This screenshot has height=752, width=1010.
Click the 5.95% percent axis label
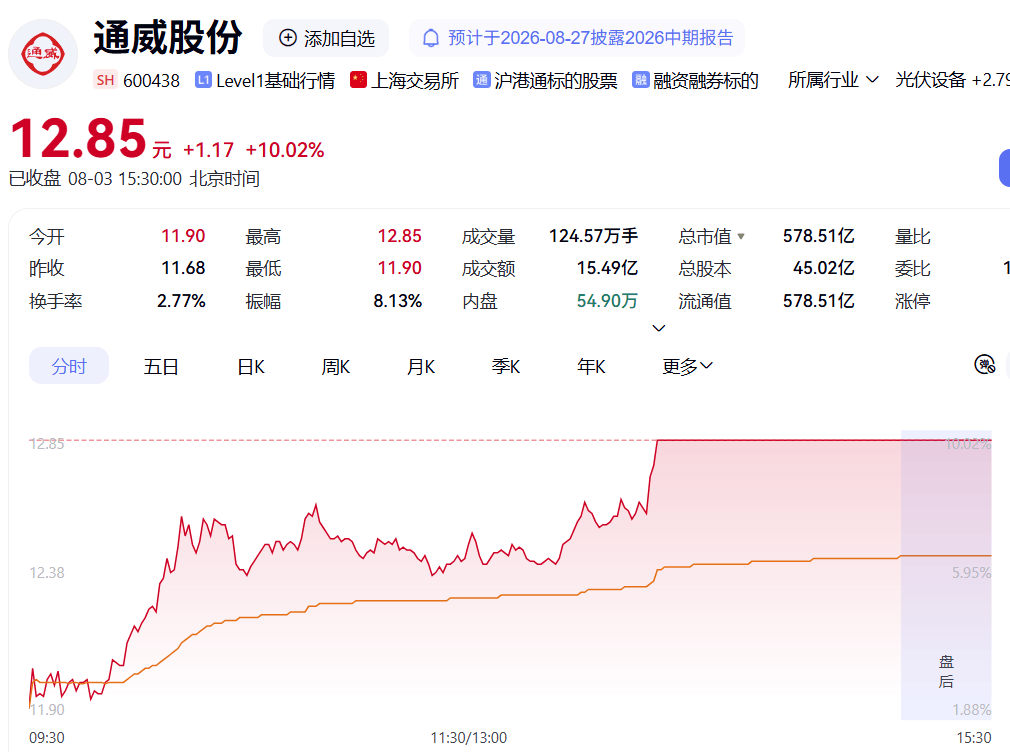(971, 572)
